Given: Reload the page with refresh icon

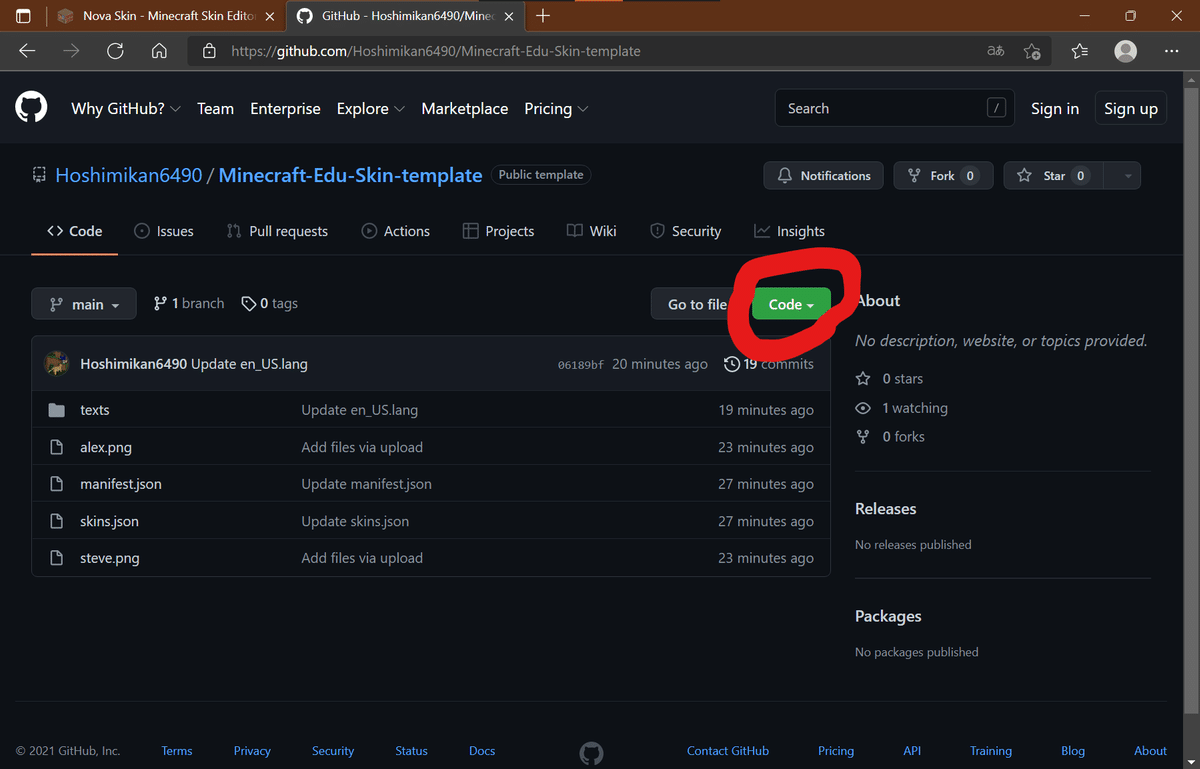Looking at the screenshot, I should (x=115, y=51).
